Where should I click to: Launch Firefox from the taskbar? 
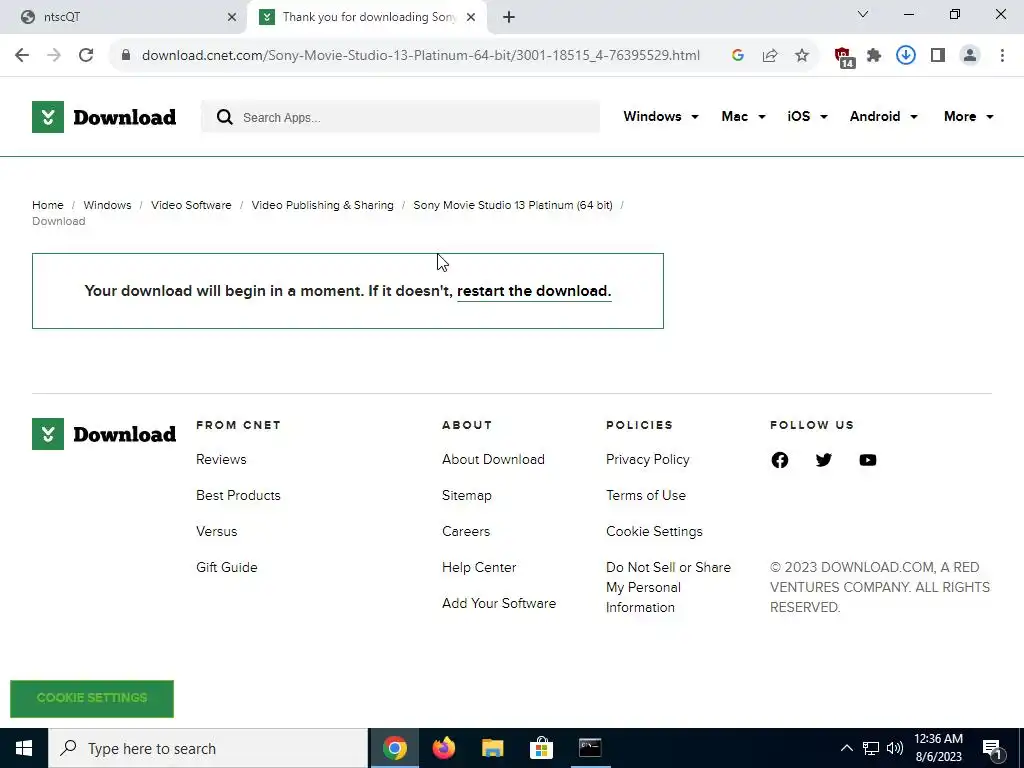point(444,748)
